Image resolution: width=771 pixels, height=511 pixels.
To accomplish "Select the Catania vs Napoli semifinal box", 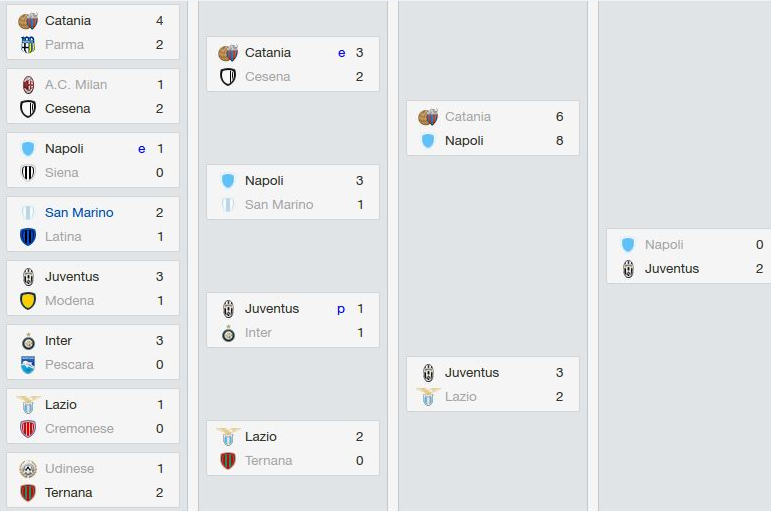I will 493,128.
